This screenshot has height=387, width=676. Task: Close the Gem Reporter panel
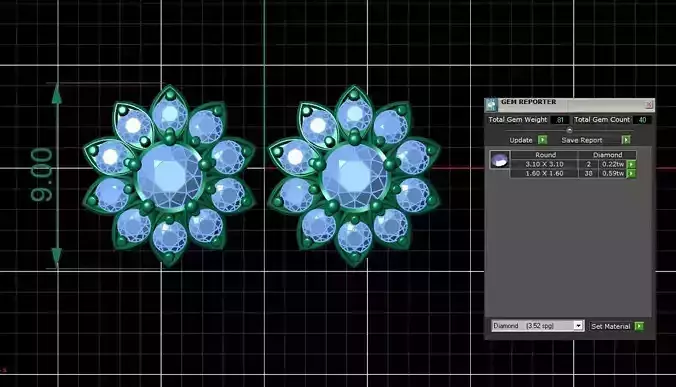point(648,105)
